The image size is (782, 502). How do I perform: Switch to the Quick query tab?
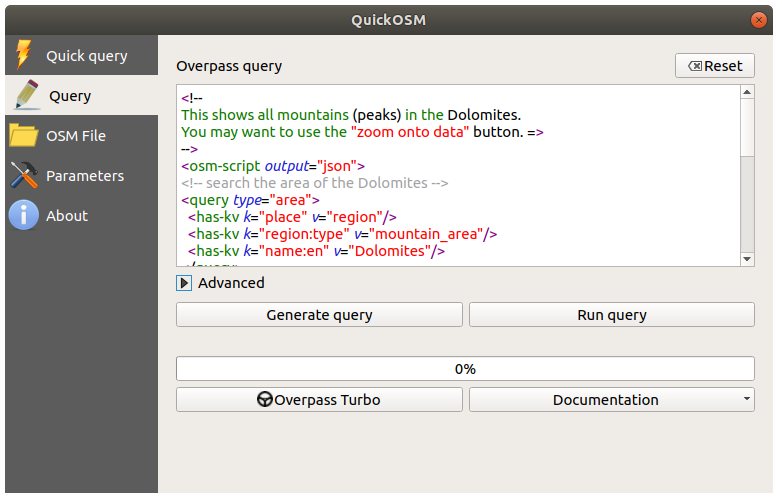(86, 56)
